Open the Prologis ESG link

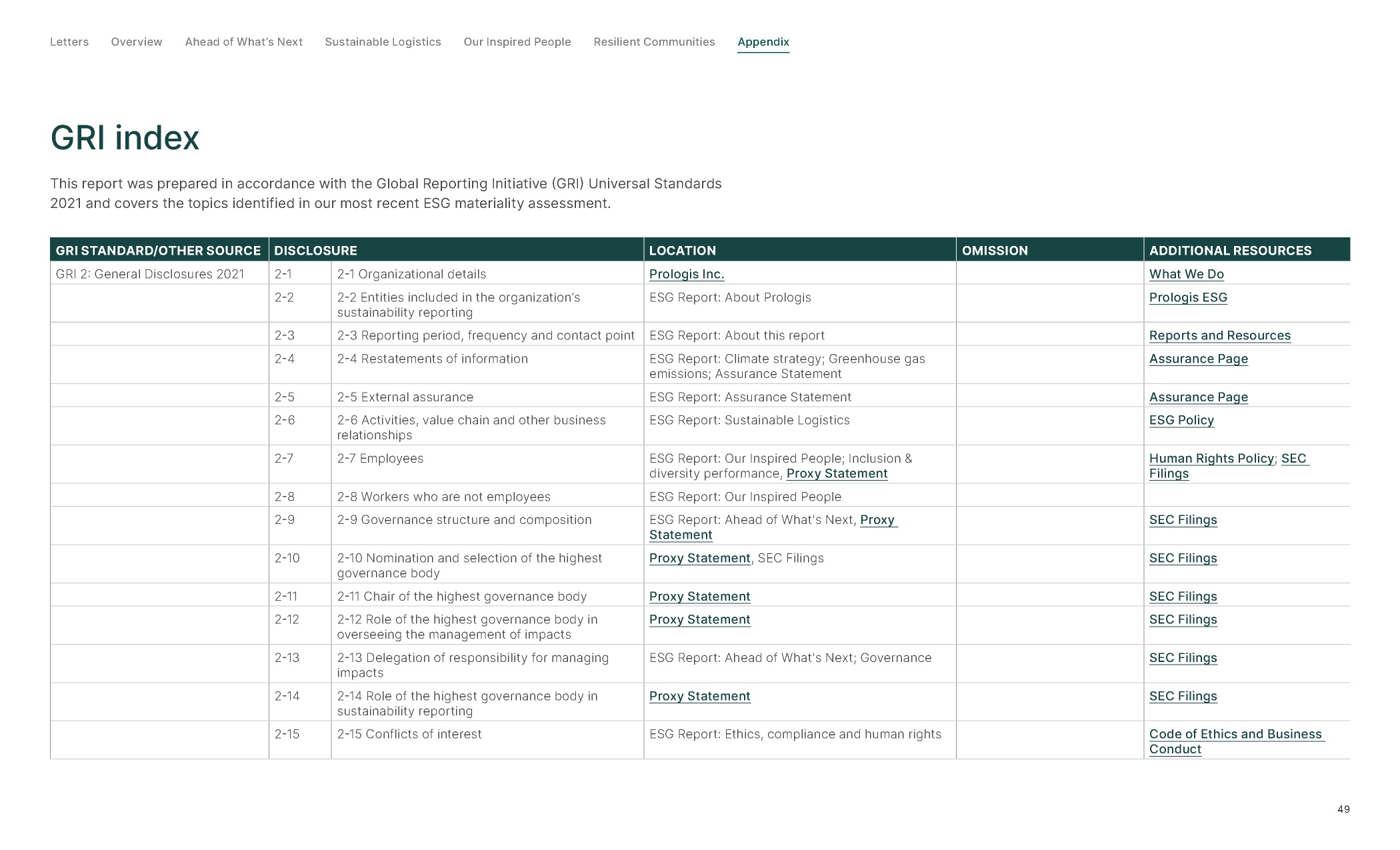[1188, 297]
